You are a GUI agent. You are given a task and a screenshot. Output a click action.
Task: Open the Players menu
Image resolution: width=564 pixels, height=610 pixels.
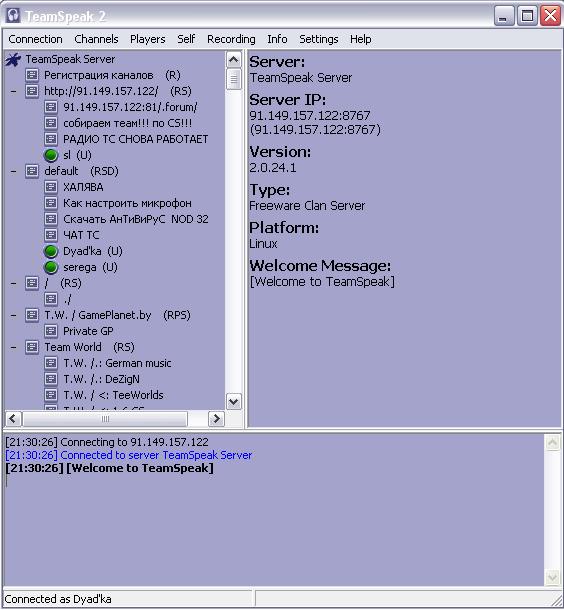(x=147, y=39)
